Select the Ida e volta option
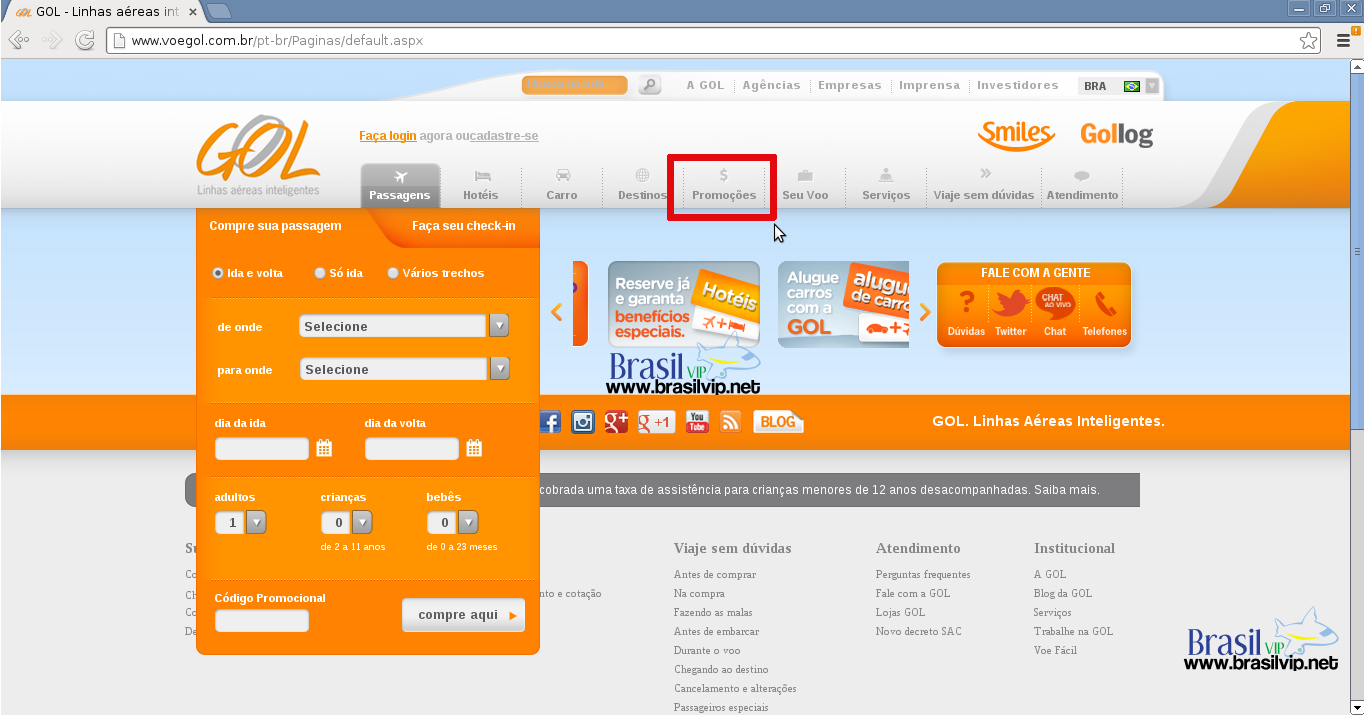 [x=218, y=273]
